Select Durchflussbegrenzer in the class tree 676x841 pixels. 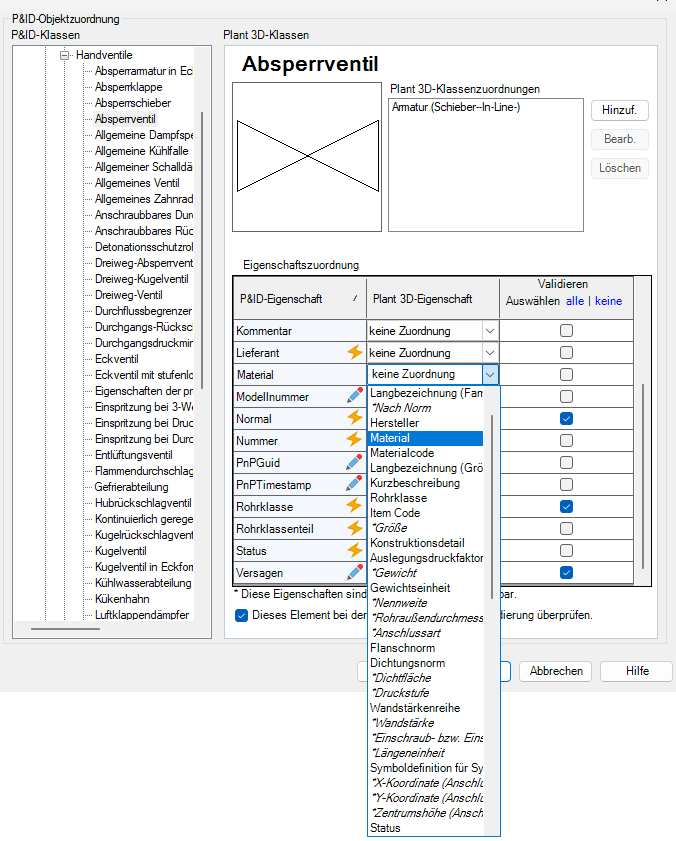(143, 311)
